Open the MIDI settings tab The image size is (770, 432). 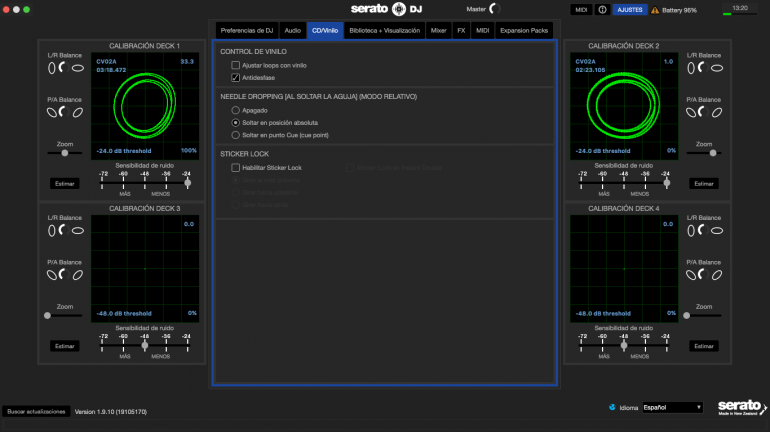click(483, 30)
